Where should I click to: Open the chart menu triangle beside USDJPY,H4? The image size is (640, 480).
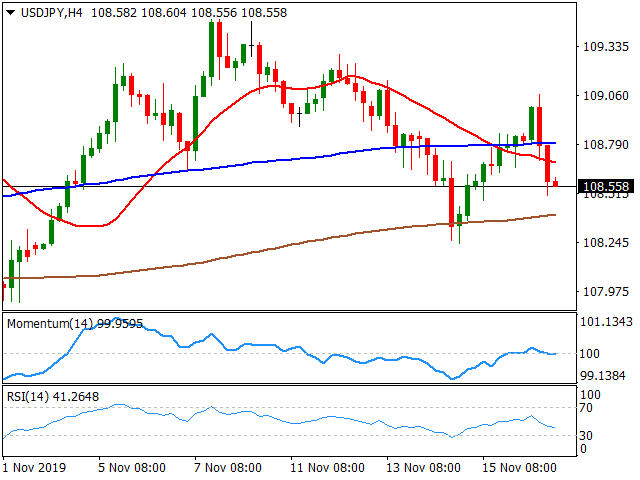click(x=11, y=13)
